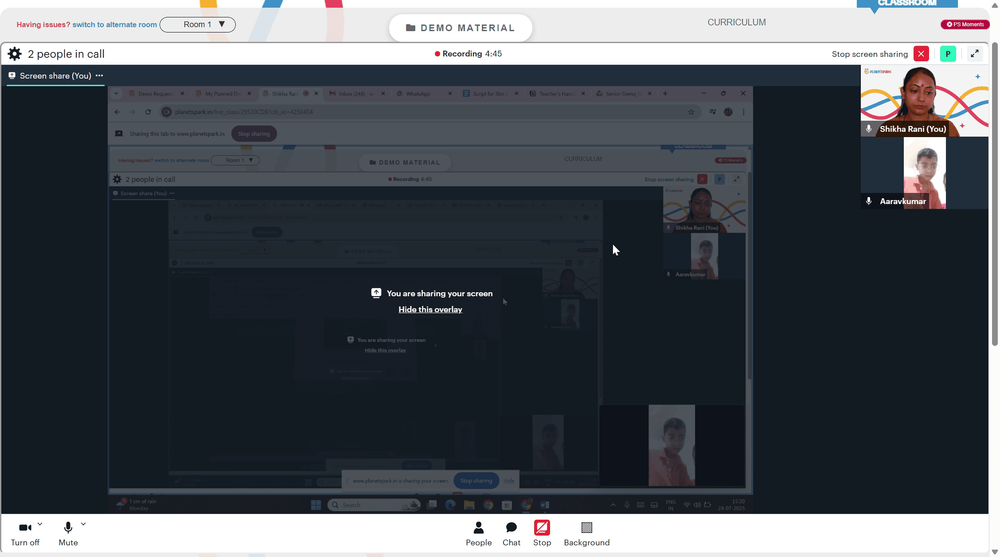The image size is (1000, 557).
Task: Expand camera options chevron
Action: point(40,524)
